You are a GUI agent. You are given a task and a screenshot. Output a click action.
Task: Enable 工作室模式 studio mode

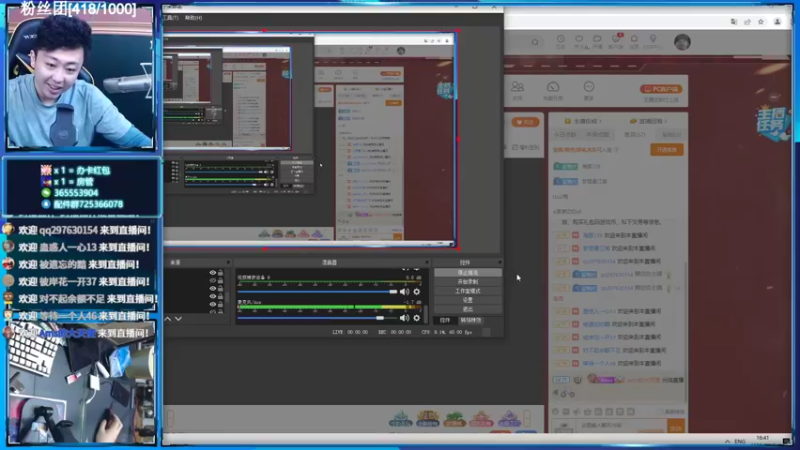click(467, 291)
